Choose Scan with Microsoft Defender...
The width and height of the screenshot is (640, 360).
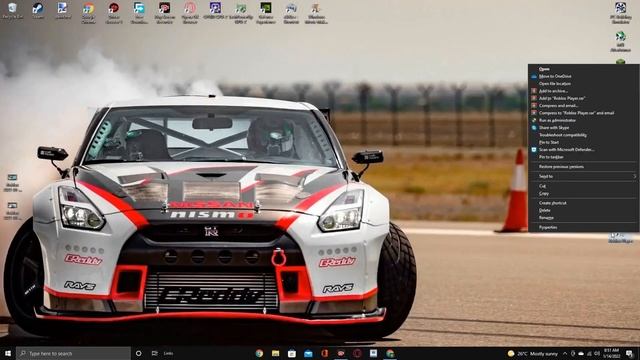(584, 150)
